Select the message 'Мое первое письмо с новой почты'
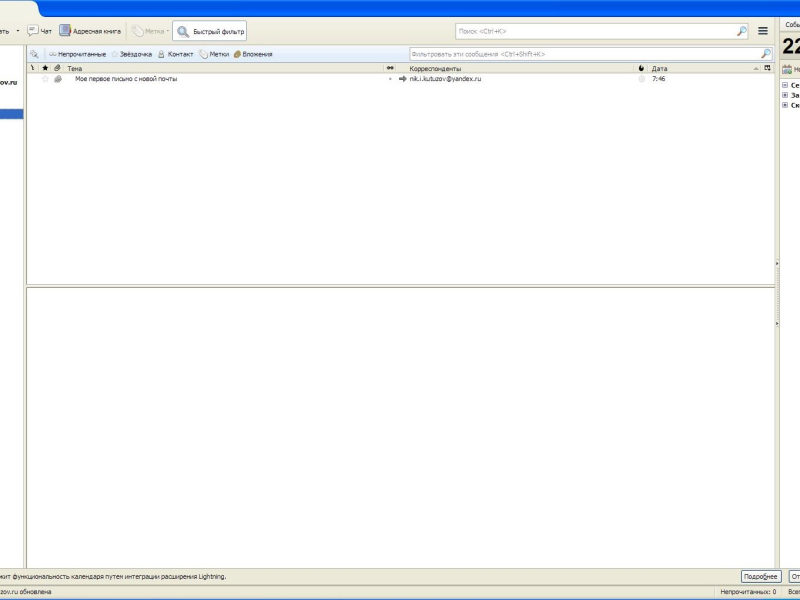 tap(126, 79)
